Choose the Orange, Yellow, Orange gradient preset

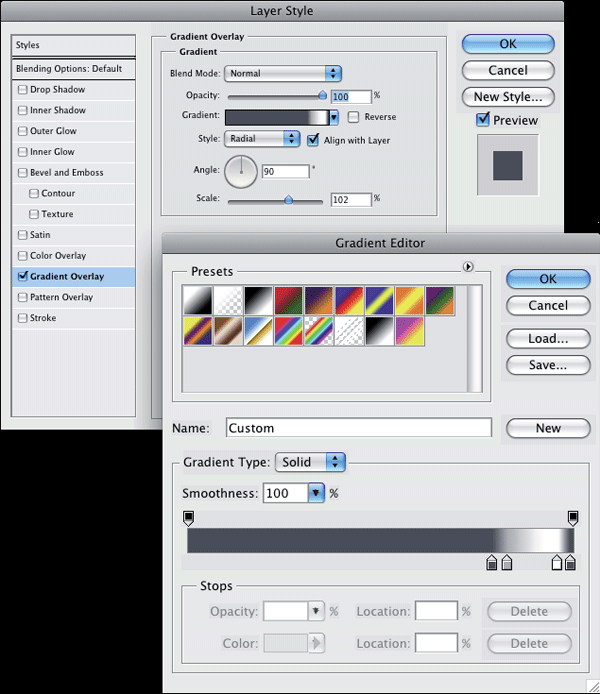[x=410, y=301]
